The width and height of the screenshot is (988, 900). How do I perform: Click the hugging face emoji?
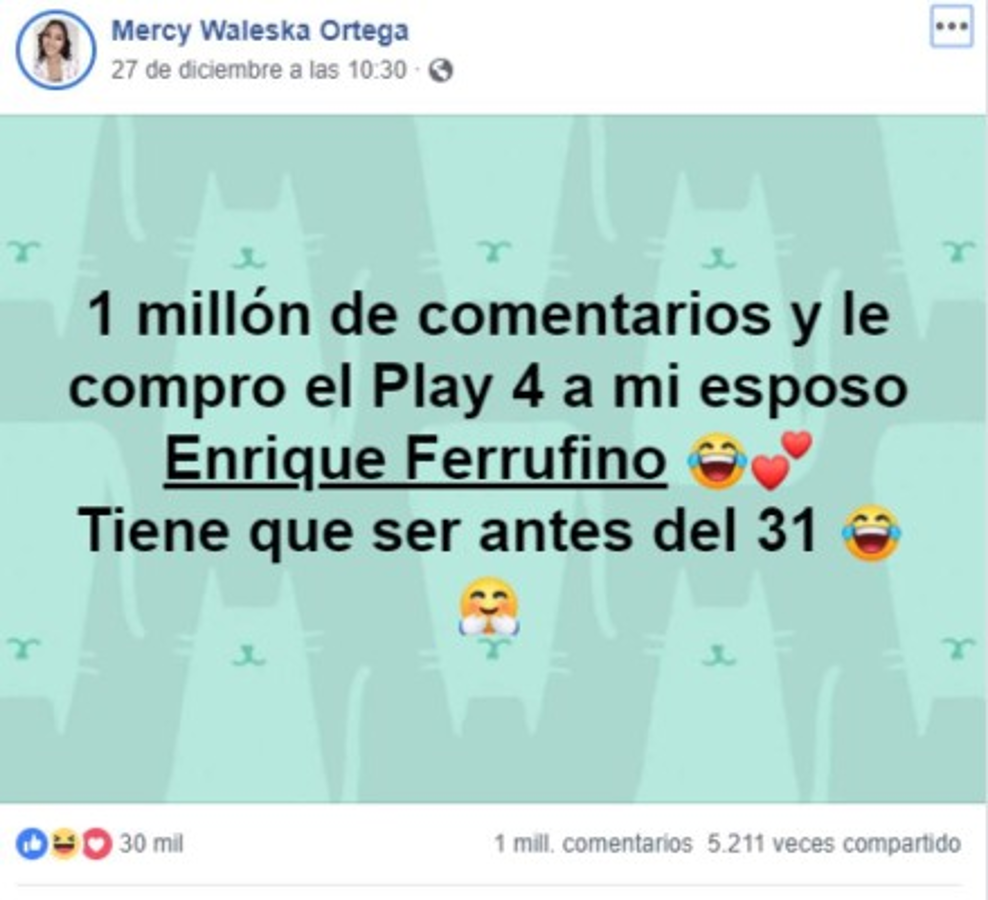click(489, 606)
